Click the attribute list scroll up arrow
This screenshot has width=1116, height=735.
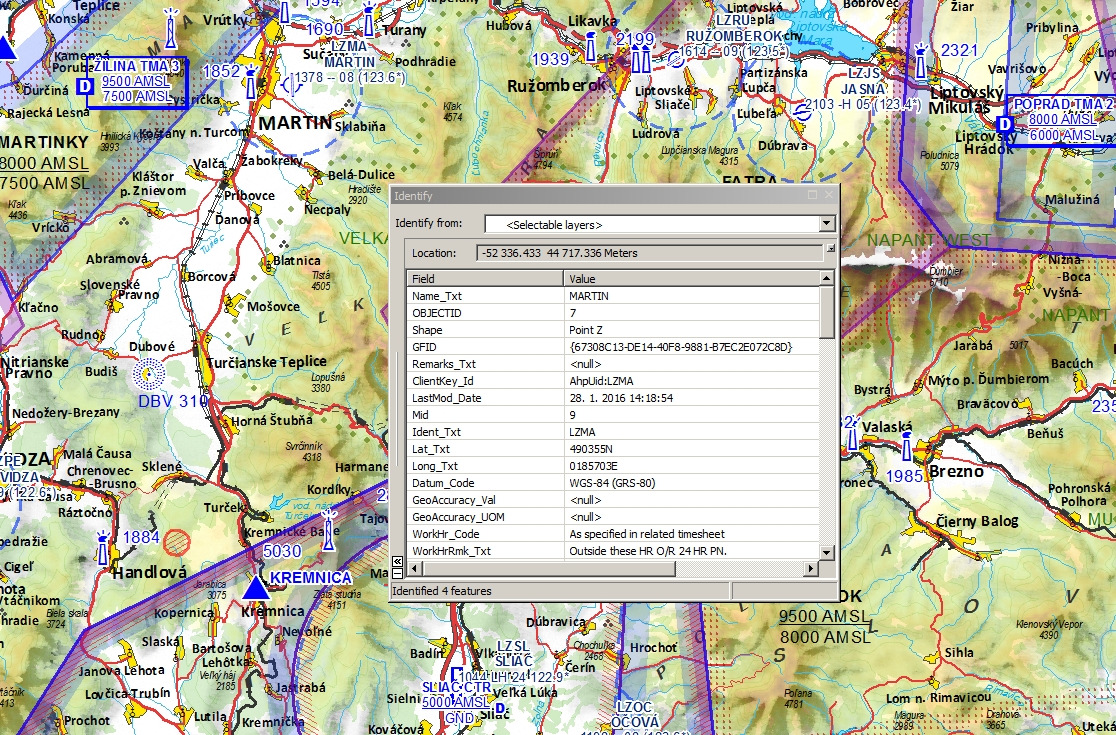click(x=826, y=278)
